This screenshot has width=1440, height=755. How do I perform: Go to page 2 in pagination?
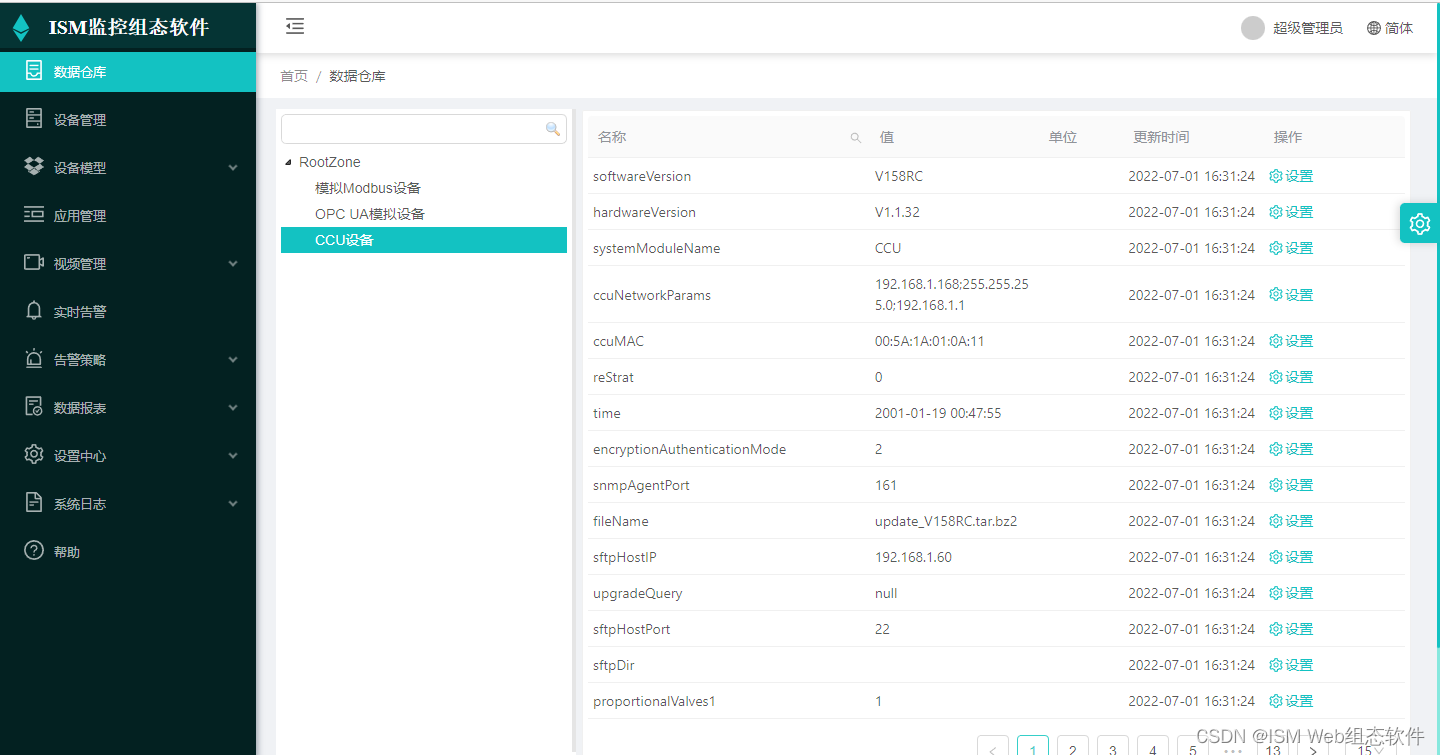point(1073,746)
